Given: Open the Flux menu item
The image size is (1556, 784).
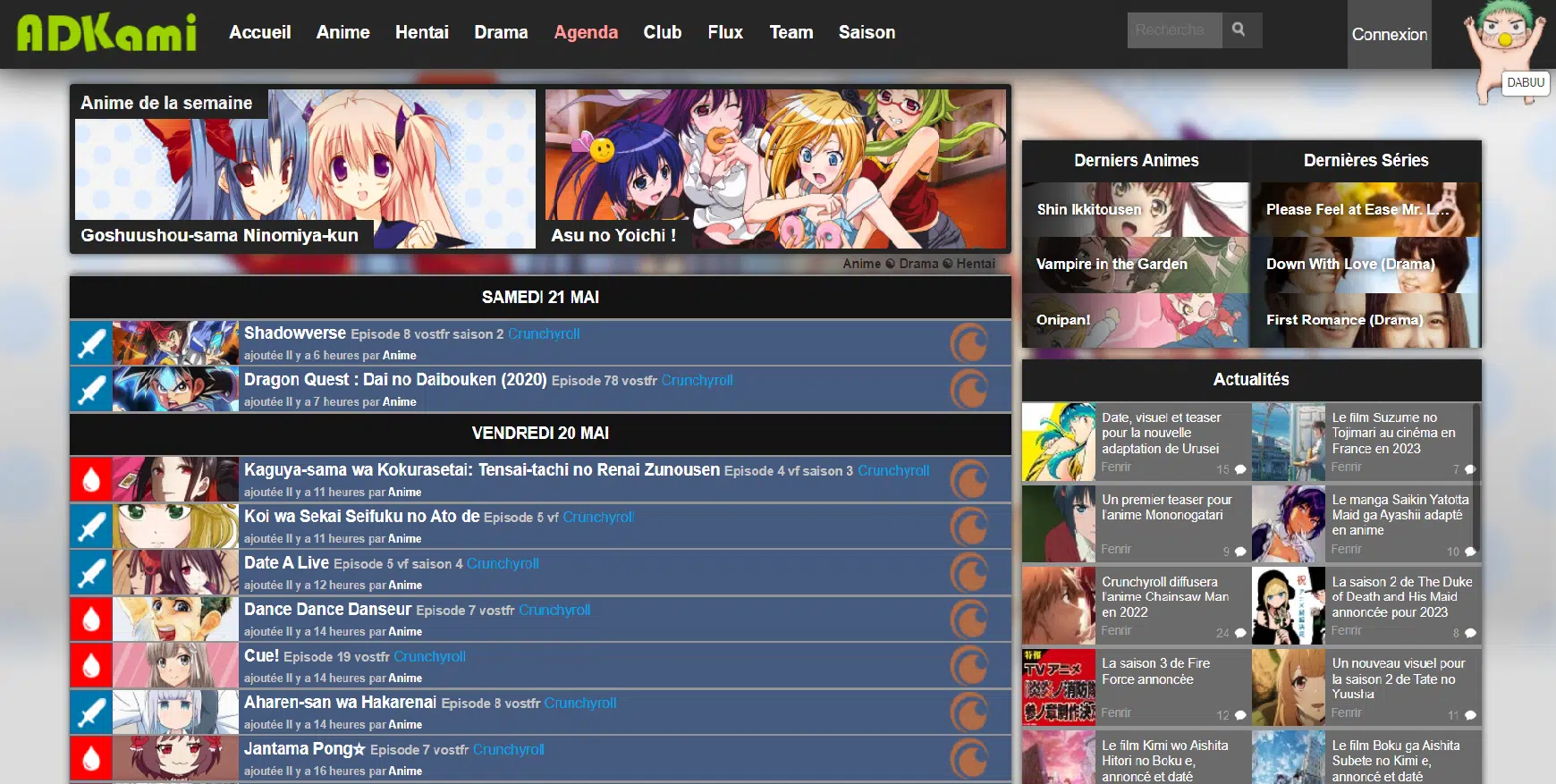Looking at the screenshot, I should tap(725, 32).
